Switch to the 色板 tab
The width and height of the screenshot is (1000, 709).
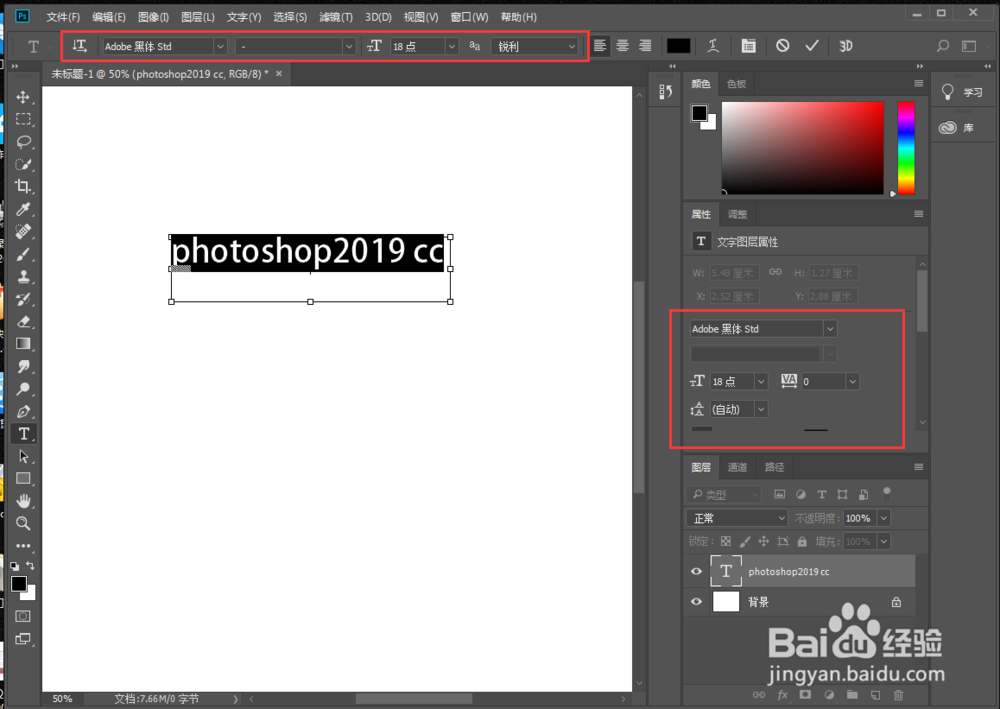click(x=736, y=84)
